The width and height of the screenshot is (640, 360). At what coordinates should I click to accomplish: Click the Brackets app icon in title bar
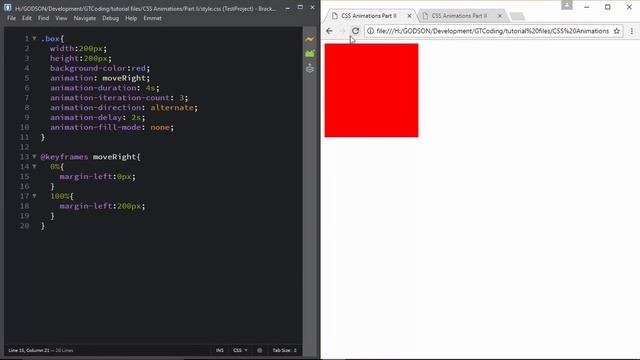click(8, 7)
